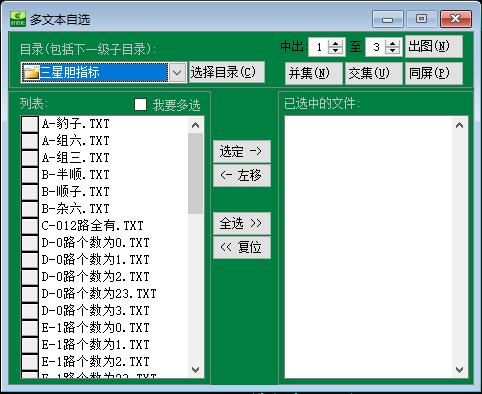The image size is (482, 394).
Task: Click the 交集(U) button
Action: point(373,73)
